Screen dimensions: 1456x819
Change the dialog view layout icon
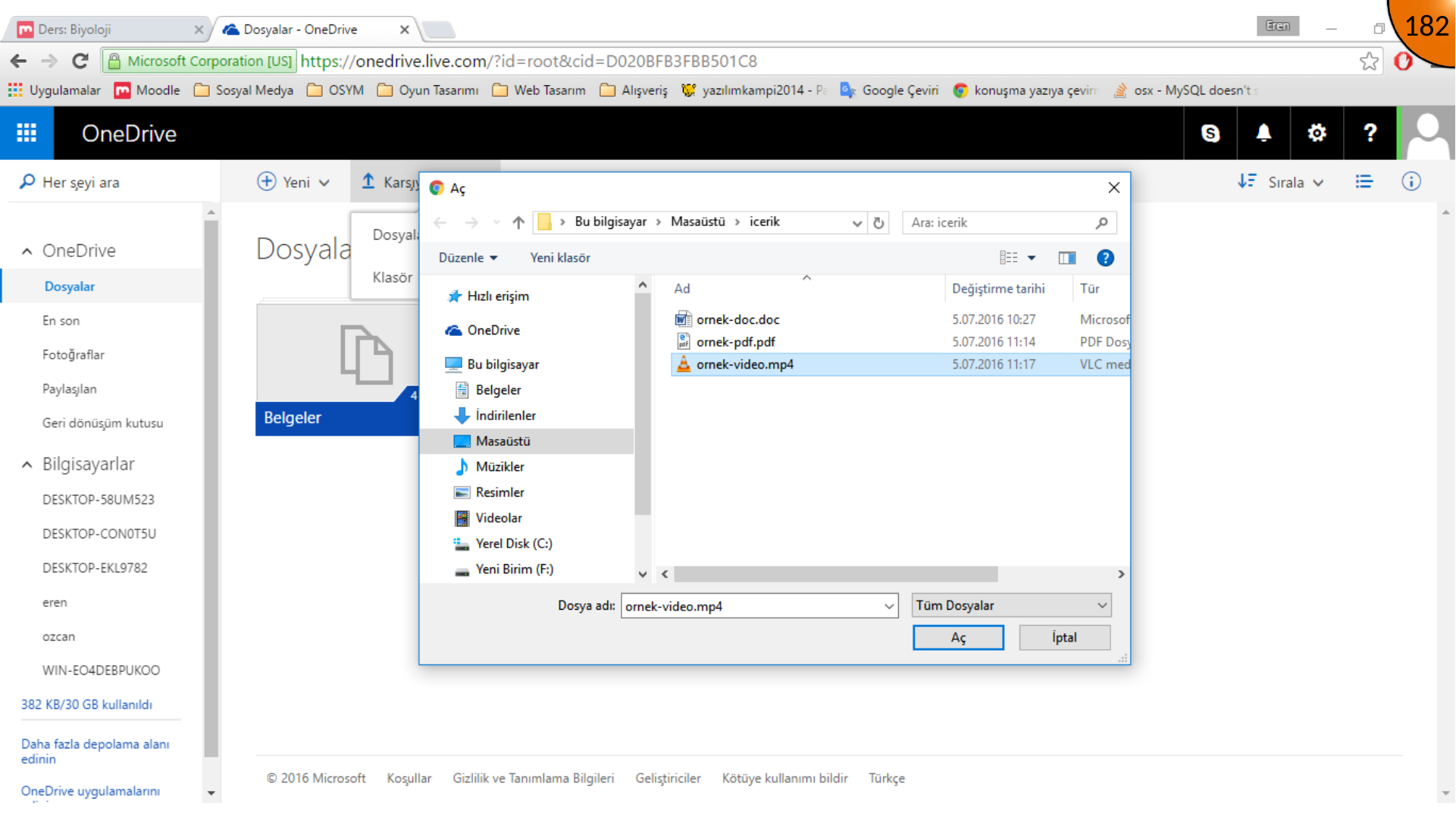coord(1008,258)
